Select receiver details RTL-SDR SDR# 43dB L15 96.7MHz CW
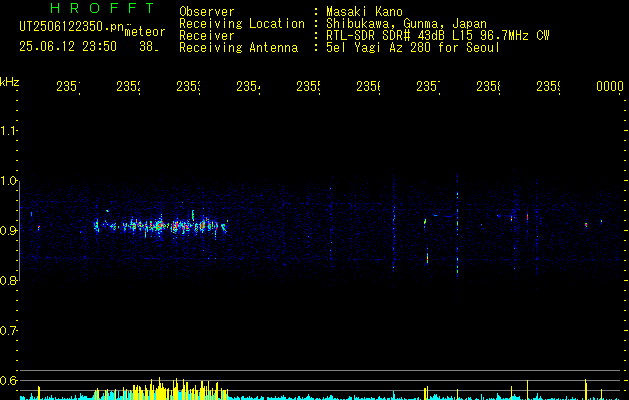 tap(438, 36)
